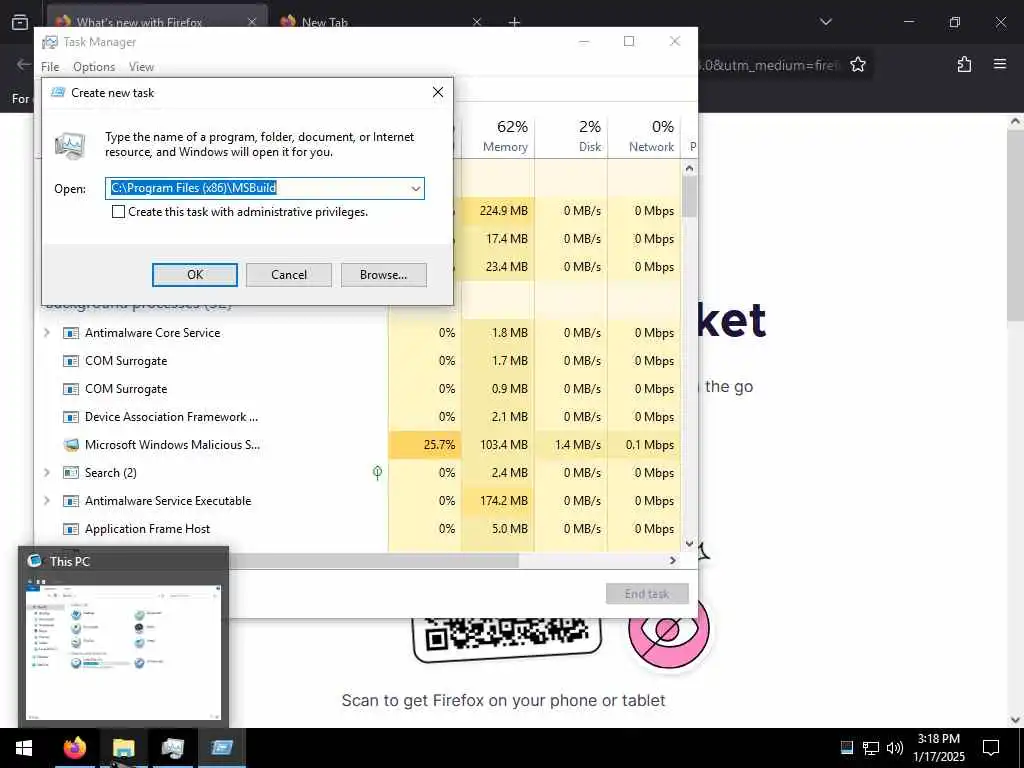Switch to the 'What's new with Firefox' tab
This screenshot has width=1024, height=768.
(139, 22)
